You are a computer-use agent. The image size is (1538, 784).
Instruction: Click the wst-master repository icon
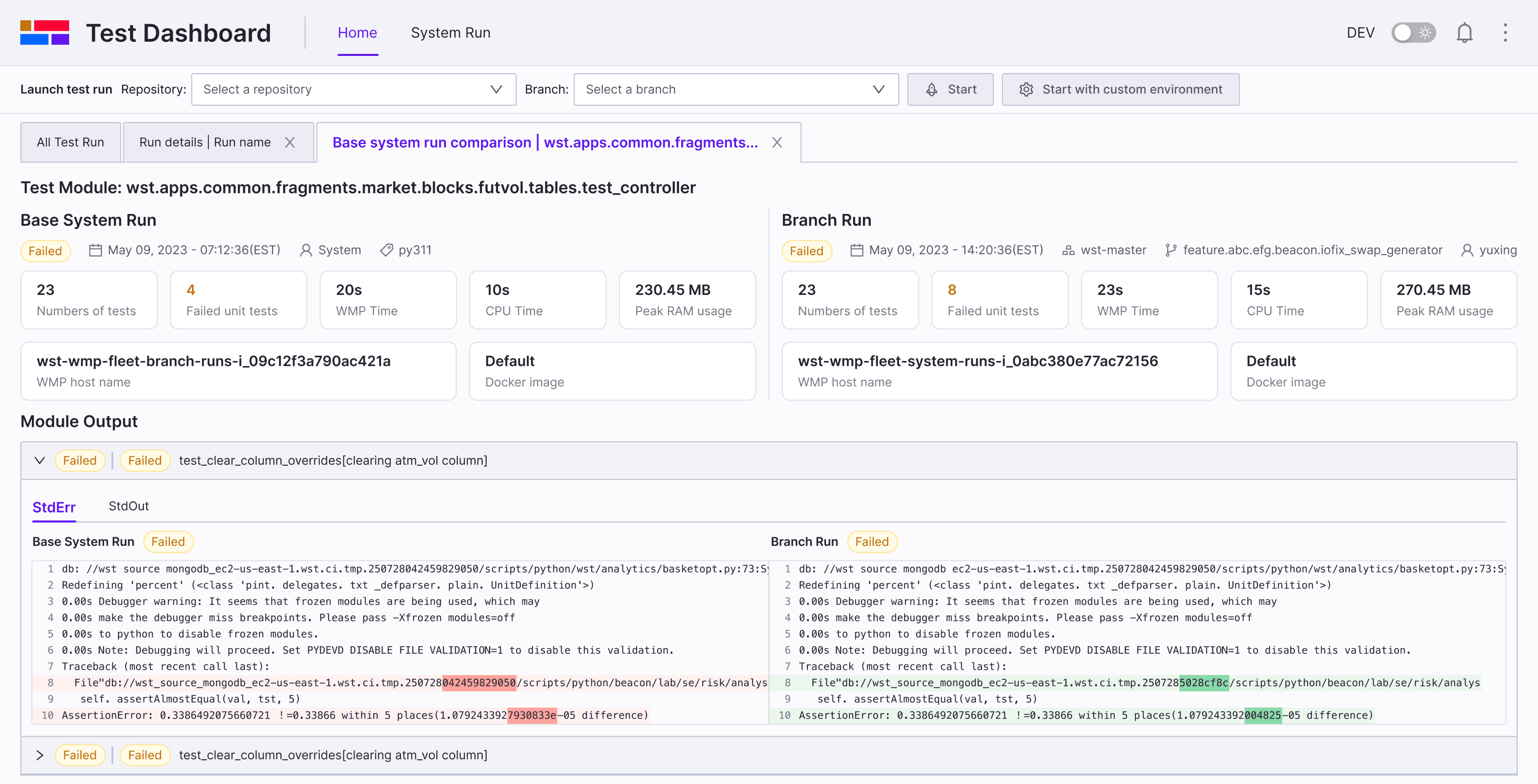tap(1068, 250)
